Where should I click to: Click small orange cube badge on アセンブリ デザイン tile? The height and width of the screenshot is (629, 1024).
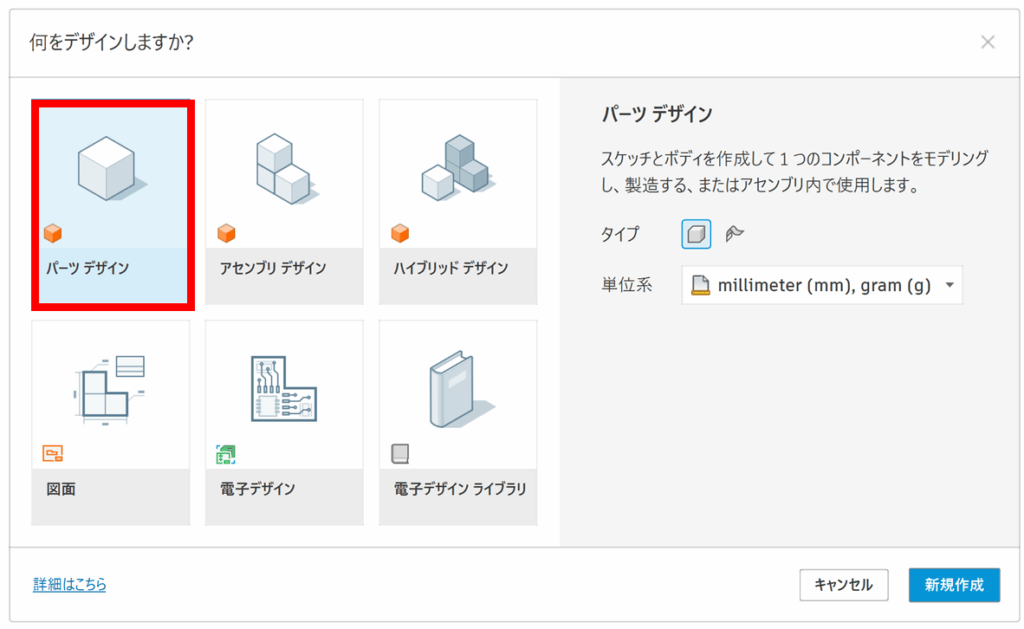(x=226, y=234)
